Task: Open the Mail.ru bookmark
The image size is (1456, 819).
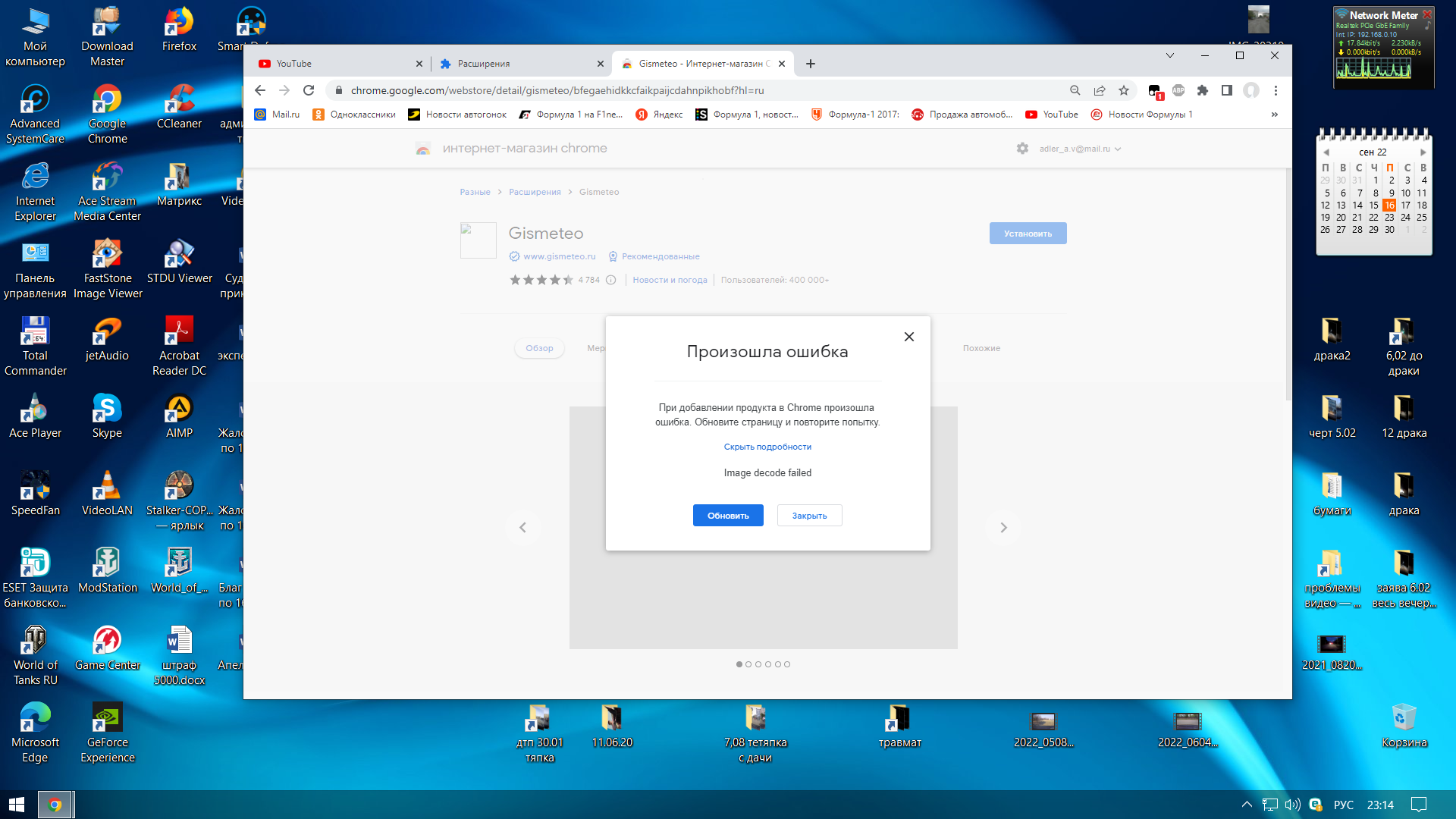Action: click(x=278, y=115)
